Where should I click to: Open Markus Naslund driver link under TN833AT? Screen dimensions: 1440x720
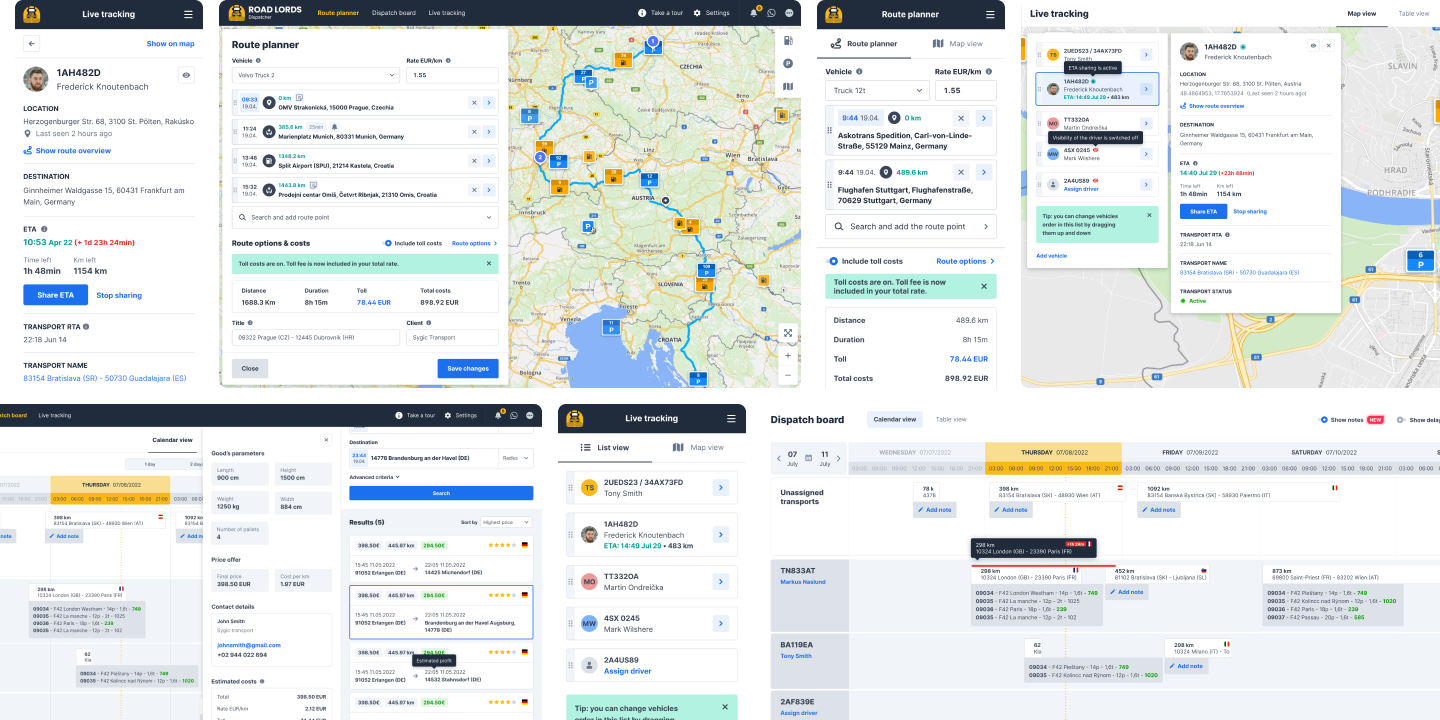coord(803,581)
